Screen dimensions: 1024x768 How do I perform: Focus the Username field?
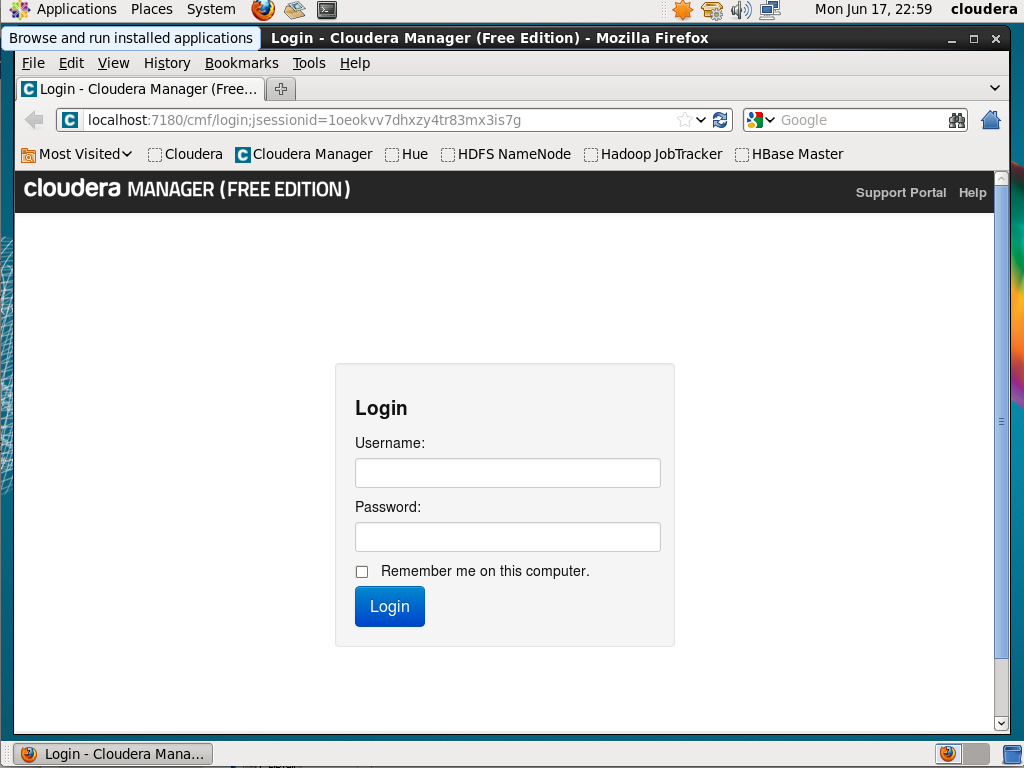[507, 473]
